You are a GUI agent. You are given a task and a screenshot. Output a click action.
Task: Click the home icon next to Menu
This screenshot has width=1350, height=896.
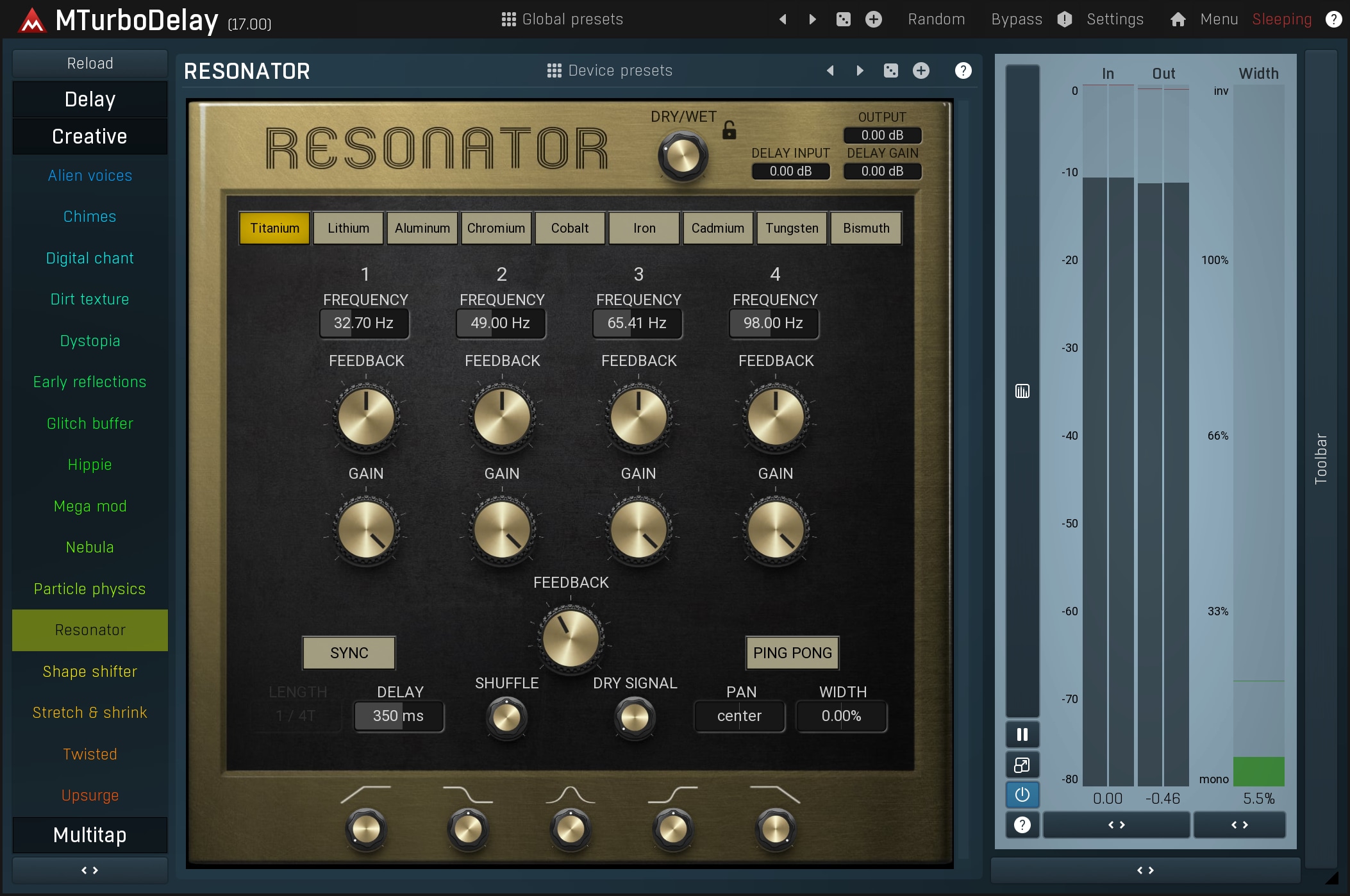[x=1178, y=19]
